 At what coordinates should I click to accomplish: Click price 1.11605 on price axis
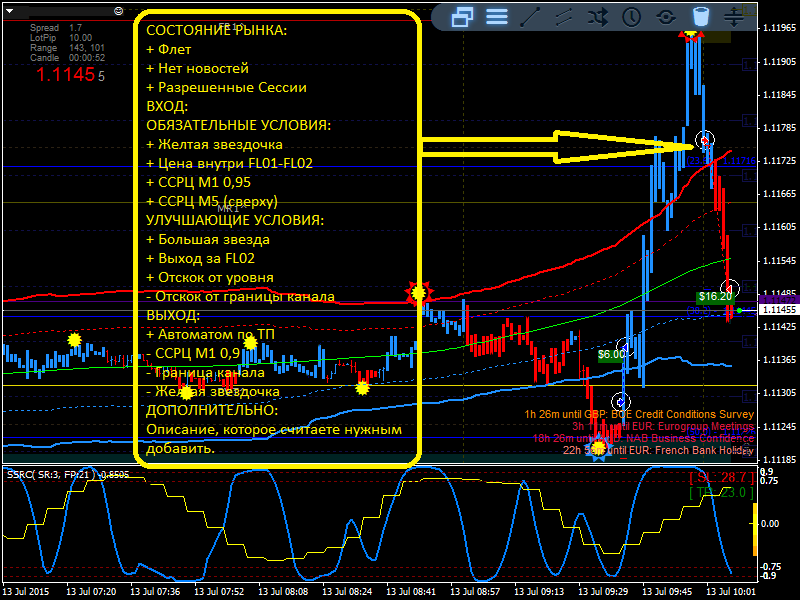(x=779, y=227)
